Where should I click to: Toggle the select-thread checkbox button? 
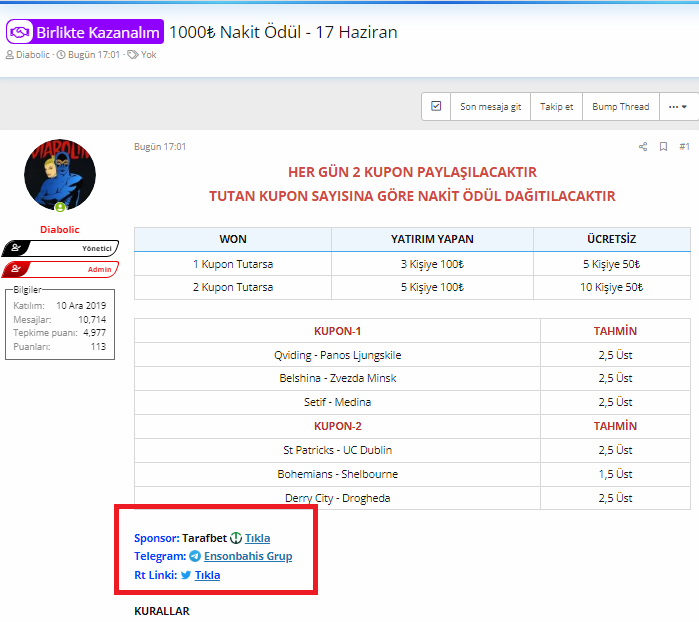tap(436, 107)
